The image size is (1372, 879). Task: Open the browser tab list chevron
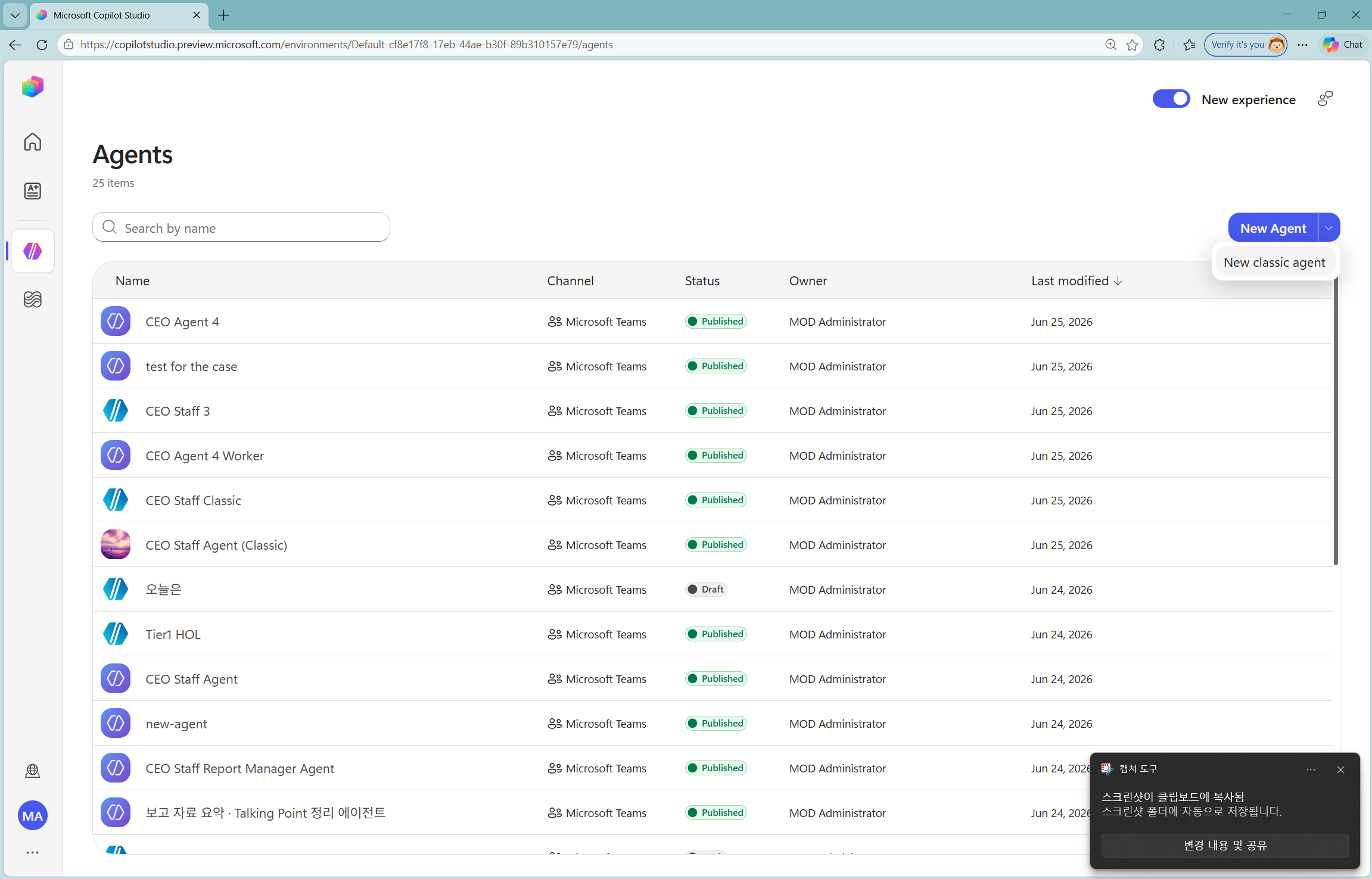15,15
